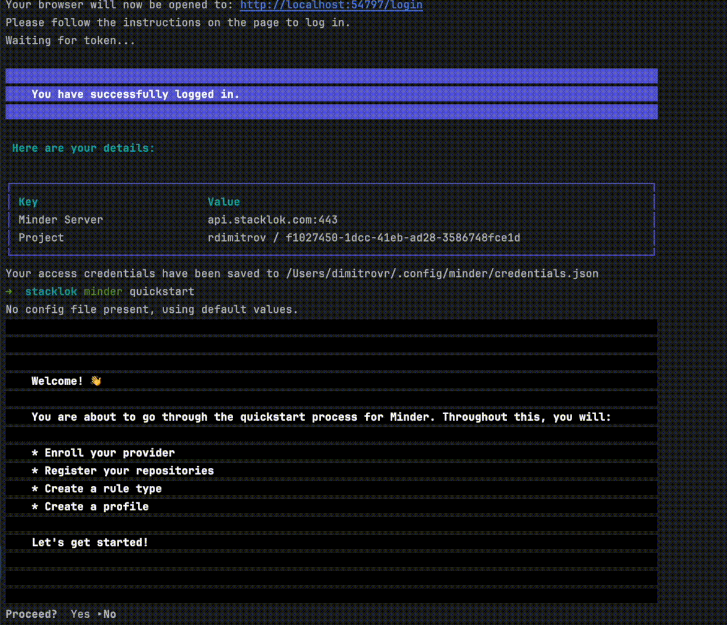Click the 'Project' table cell
727x625 pixels.
tap(41, 237)
